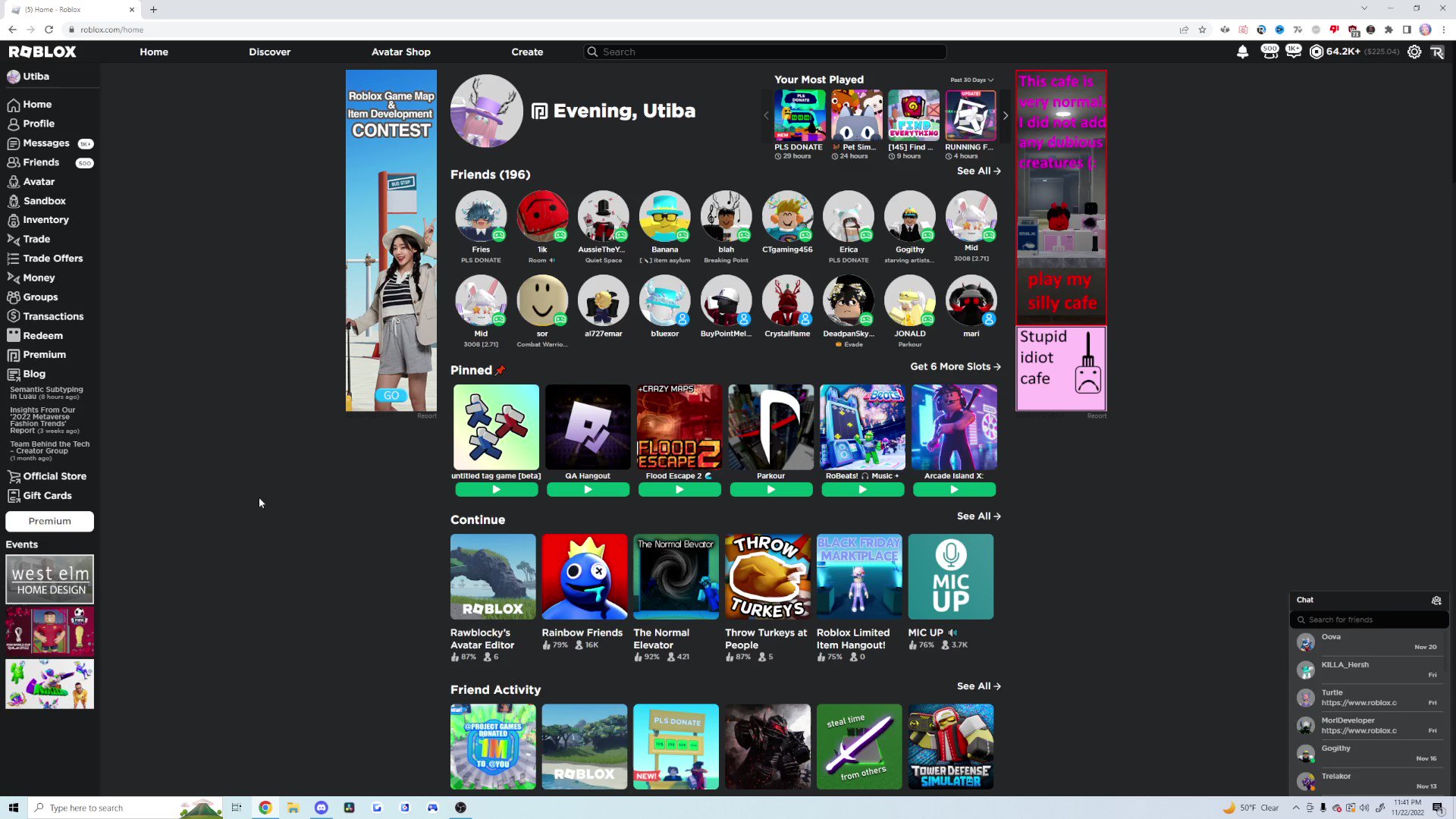Click the Windows Start button
Viewport: 1456px width, 819px height.
[13, 808]
